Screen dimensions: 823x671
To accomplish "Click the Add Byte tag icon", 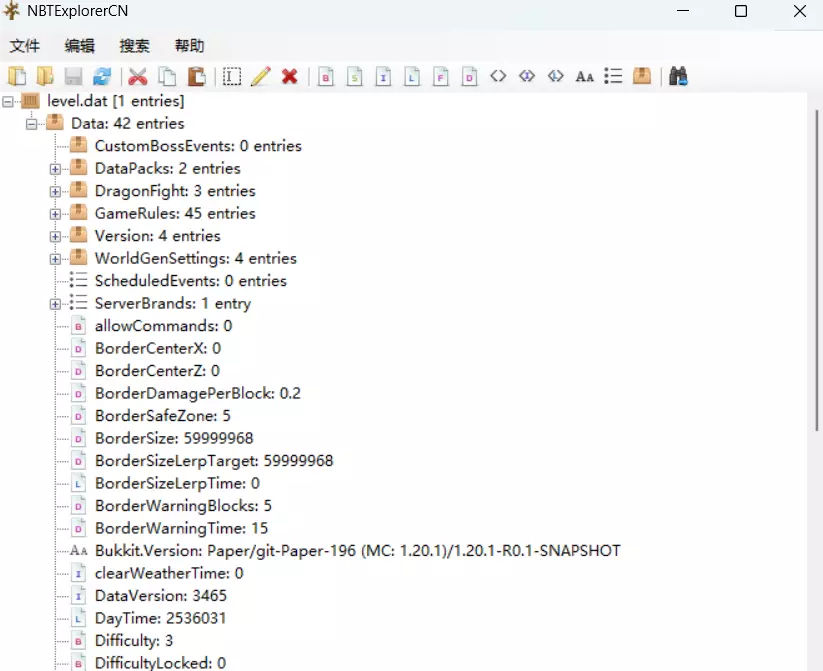I will (x=325, y=76).
